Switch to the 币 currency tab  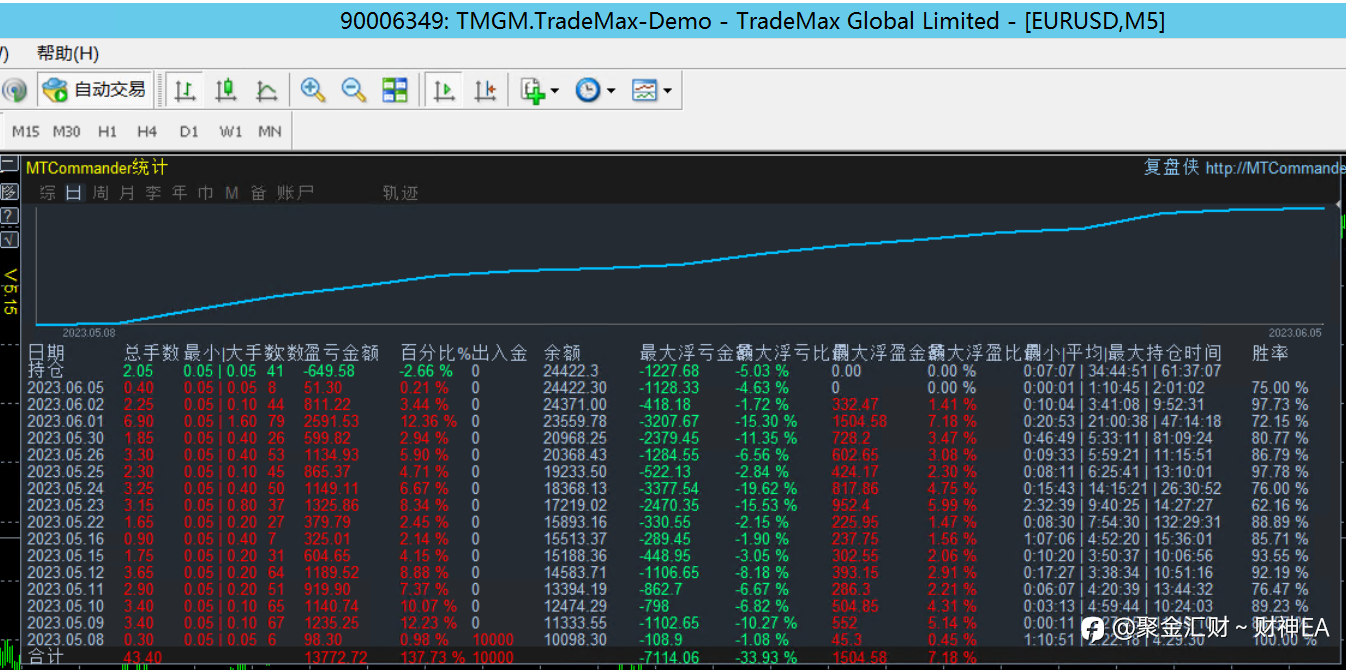tap(205, 193)
